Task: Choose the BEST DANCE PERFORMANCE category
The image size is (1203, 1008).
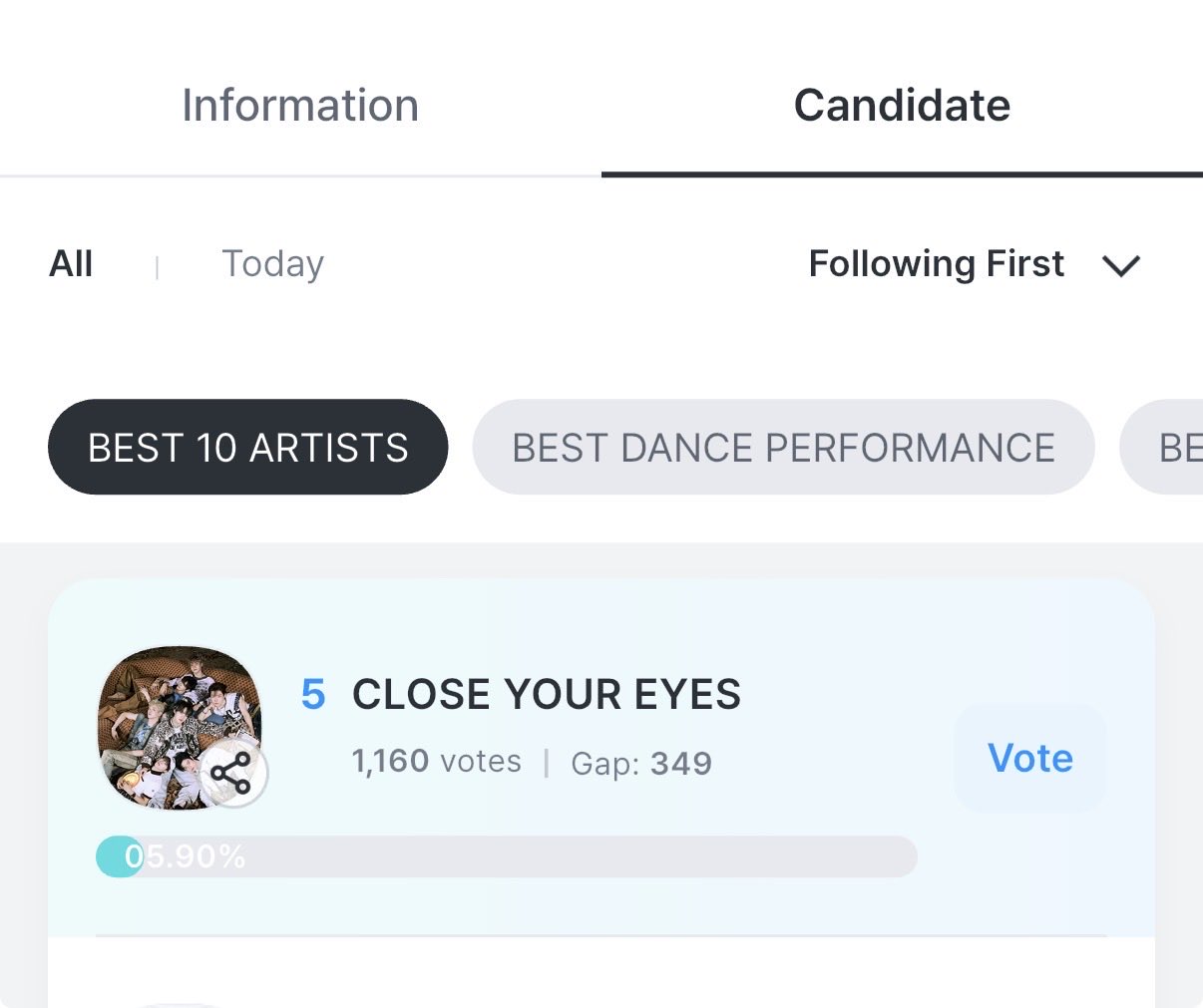Action: (783, 448)
